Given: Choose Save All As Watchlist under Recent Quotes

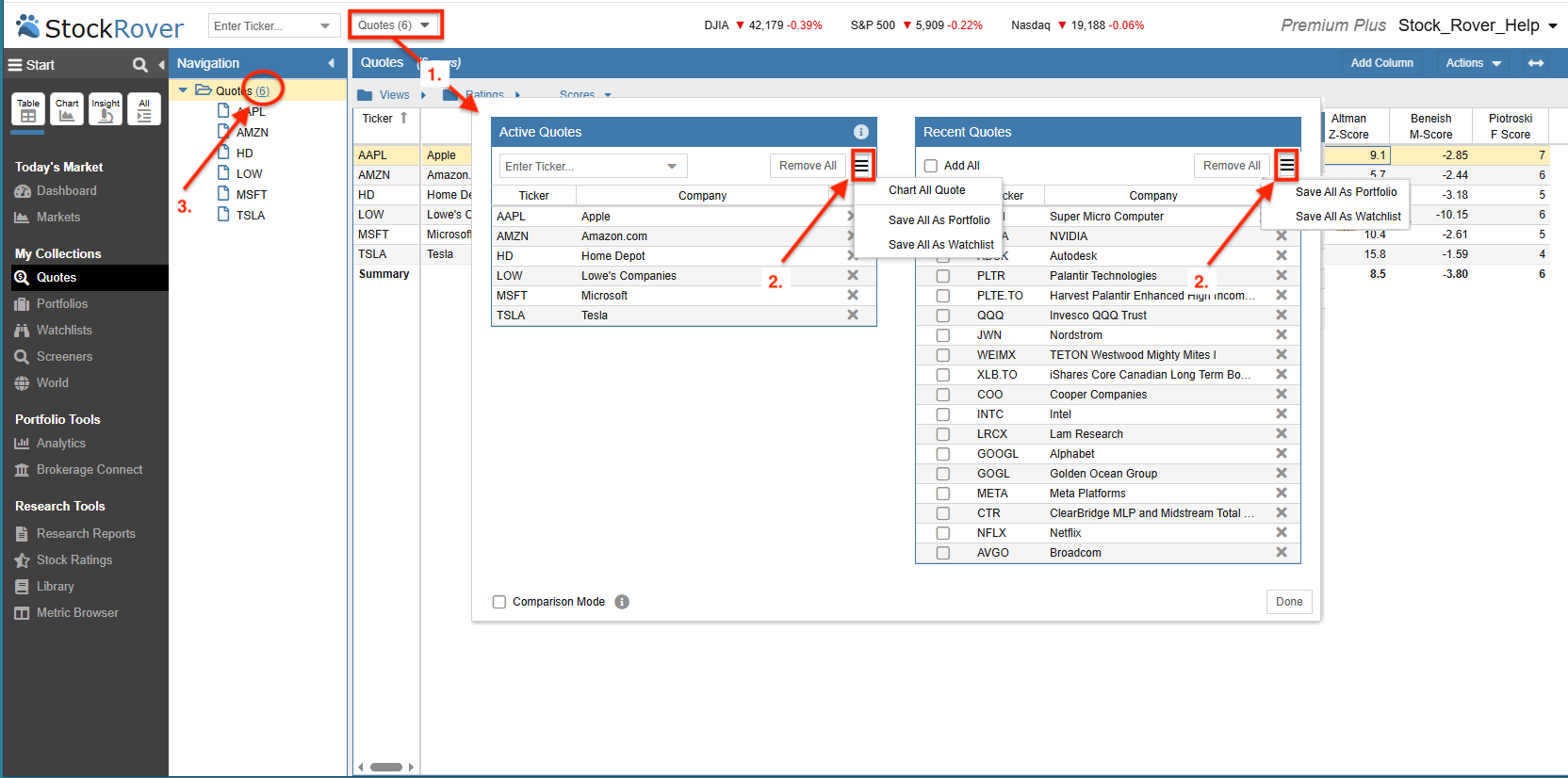Looking at the screenshot, I should coord(1347,217).
